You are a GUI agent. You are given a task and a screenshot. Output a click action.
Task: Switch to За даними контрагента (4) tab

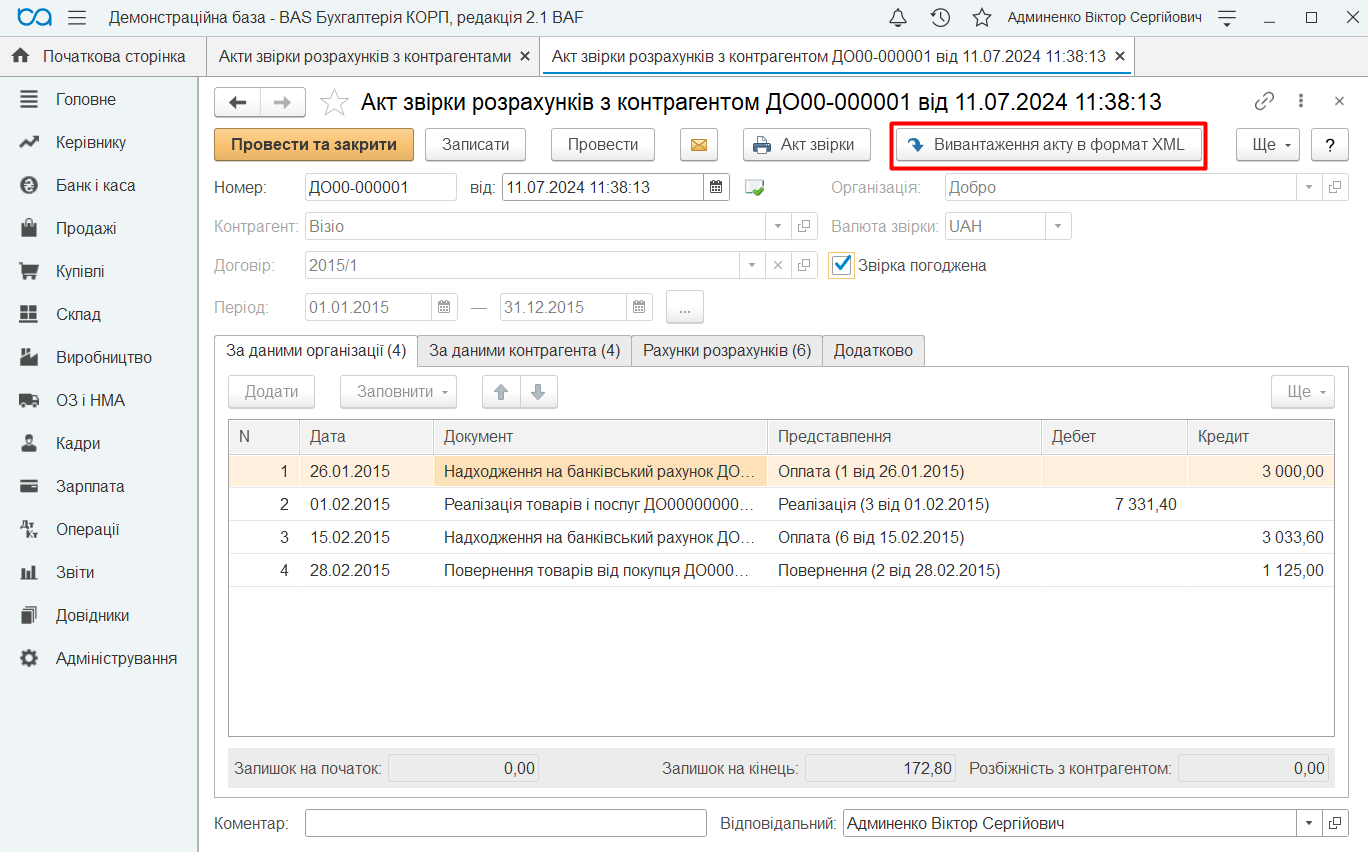coord(525,351)
